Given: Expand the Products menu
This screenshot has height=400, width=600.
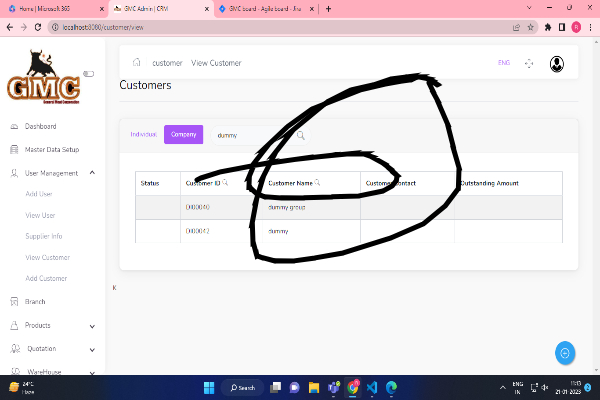Looking at the screenshot, I should tap(92, 325).
